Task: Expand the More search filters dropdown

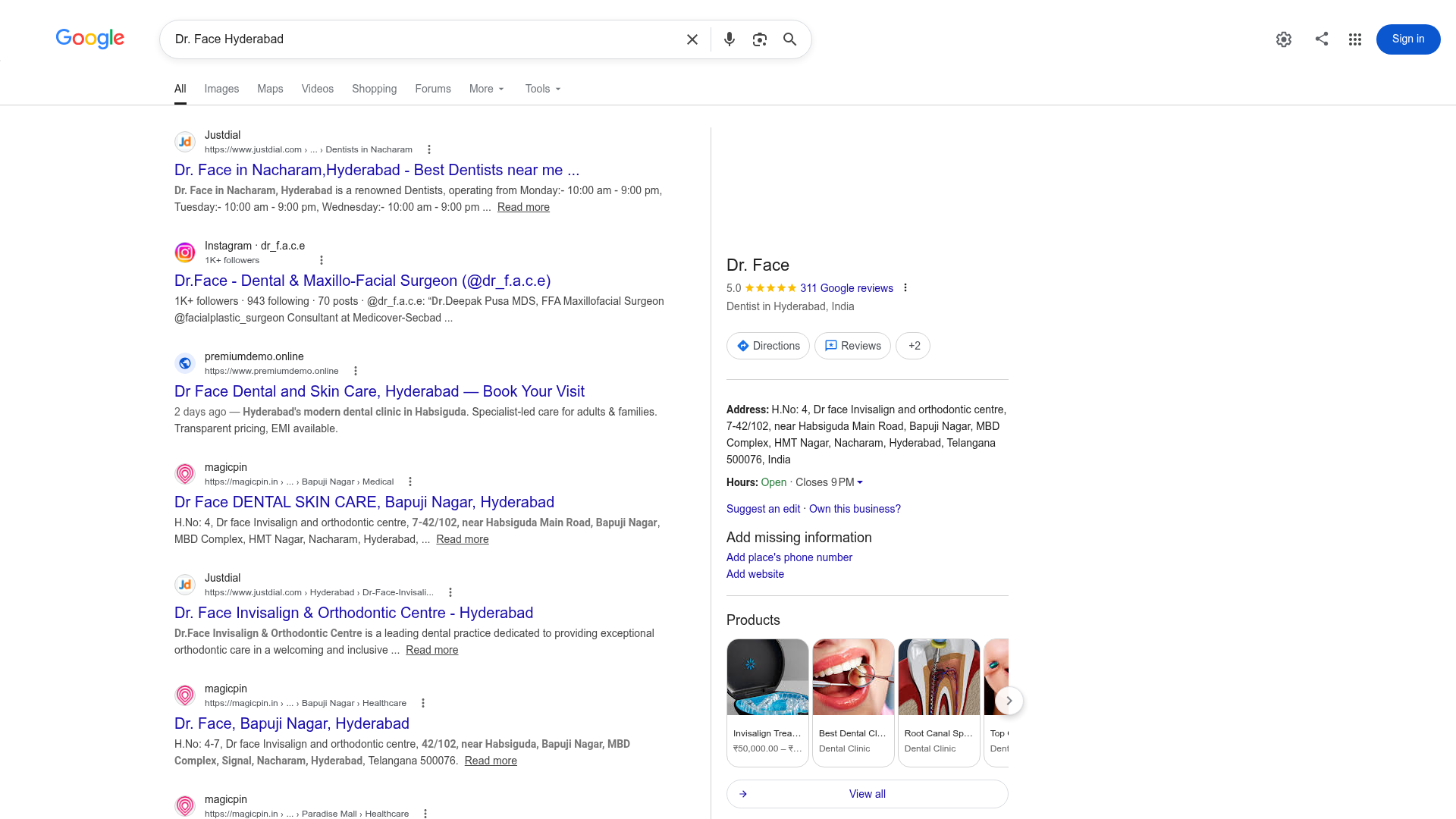Action: (487, 89)
